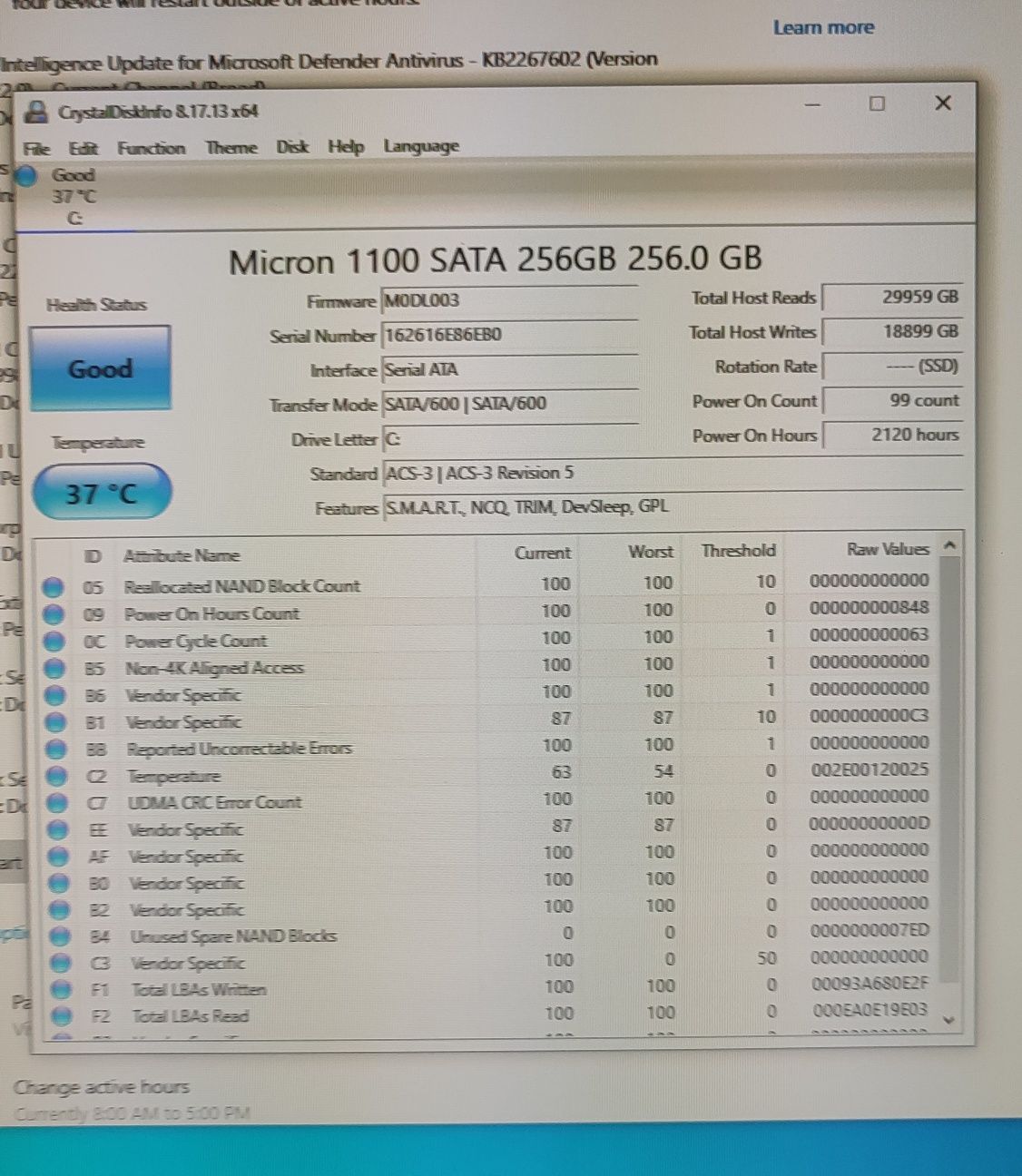Click the Drive Letter field
This screenshot has width=1022, height=1176.
point(510,439)
